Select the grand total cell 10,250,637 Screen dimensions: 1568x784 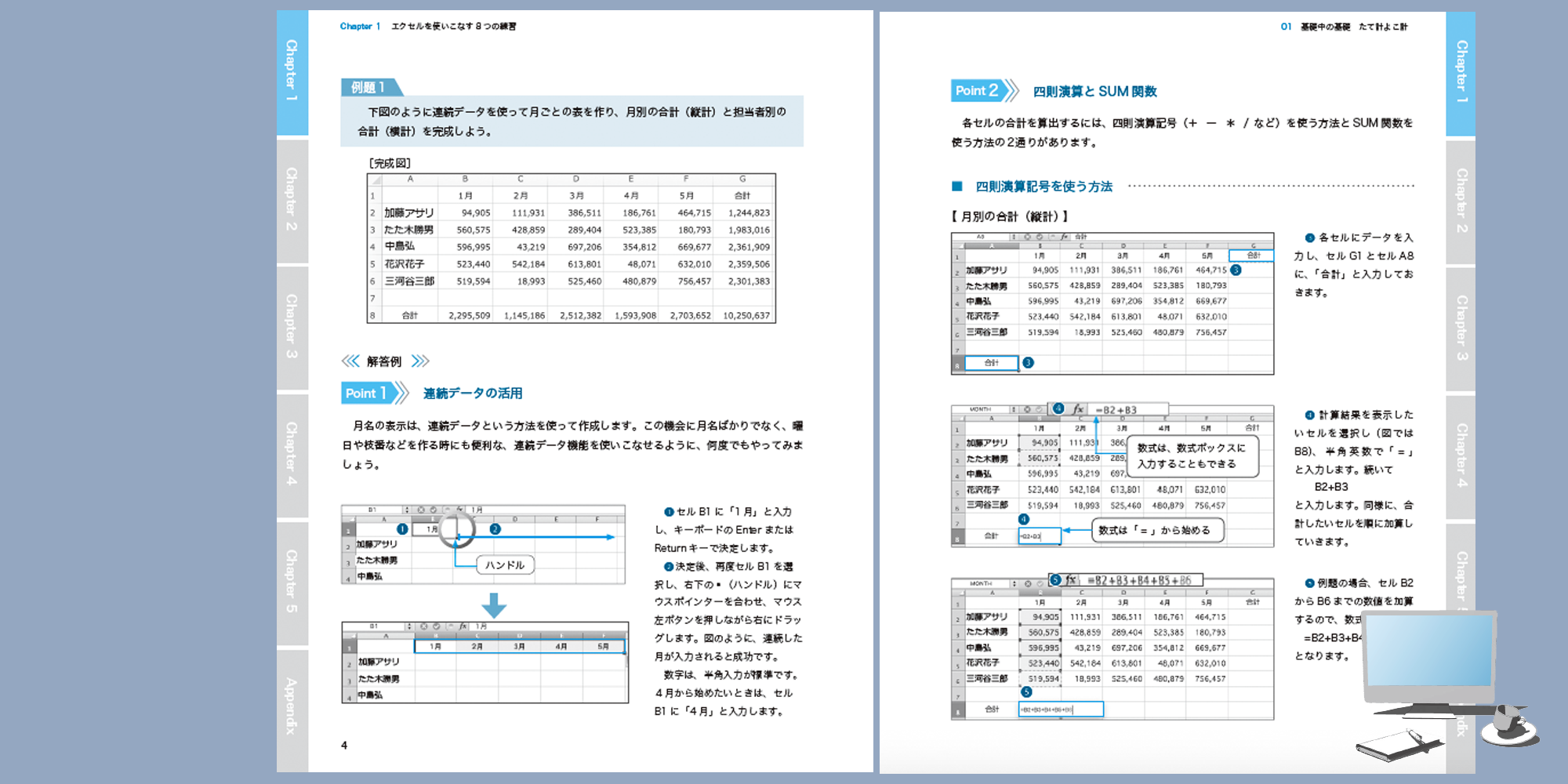tap(746, 315)
